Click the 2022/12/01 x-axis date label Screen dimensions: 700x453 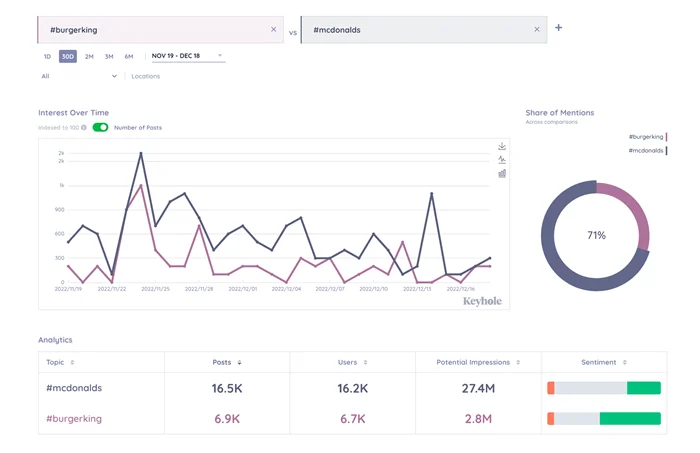pyautogui.click(x=243, y=289)
